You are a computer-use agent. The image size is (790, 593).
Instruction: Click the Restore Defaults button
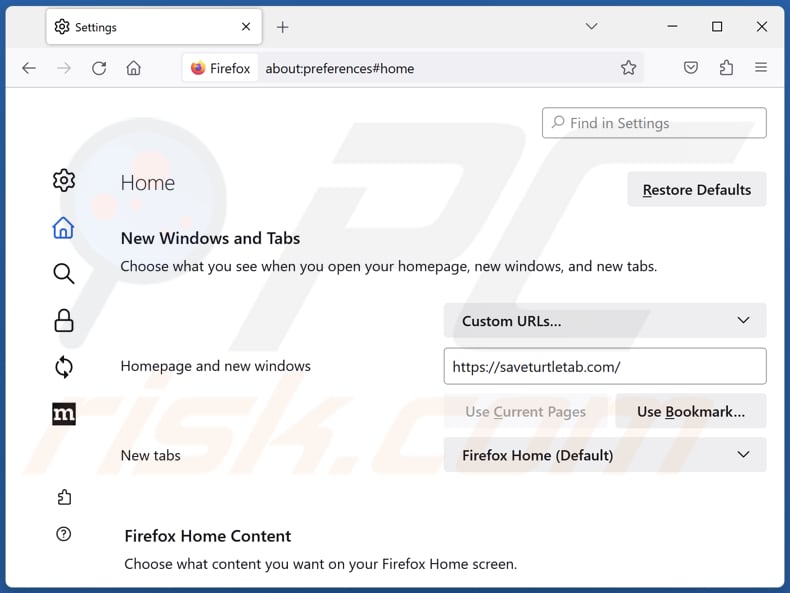coord(696,190)
